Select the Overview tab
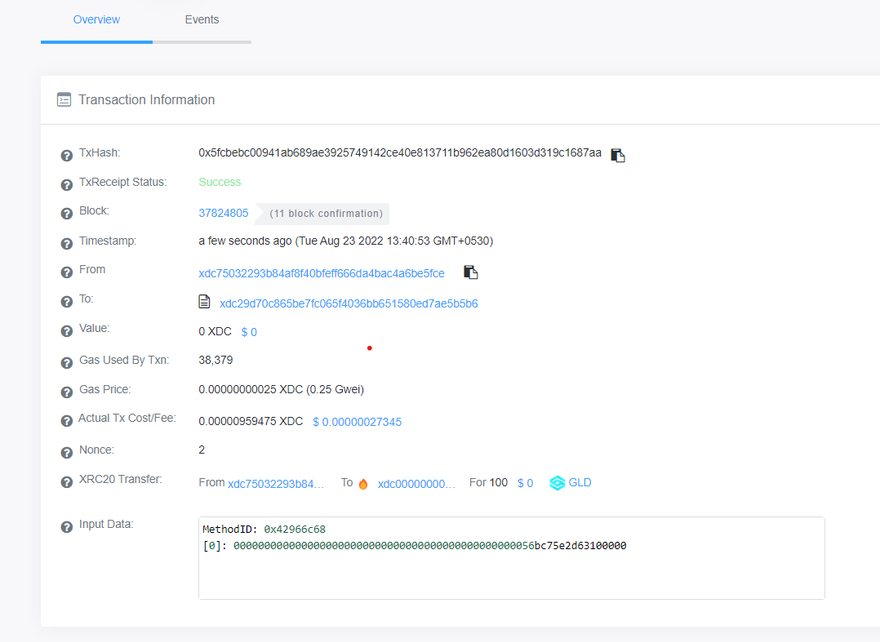Image resolution: width=880 pixels, height=642 pixels. [97, 20]
